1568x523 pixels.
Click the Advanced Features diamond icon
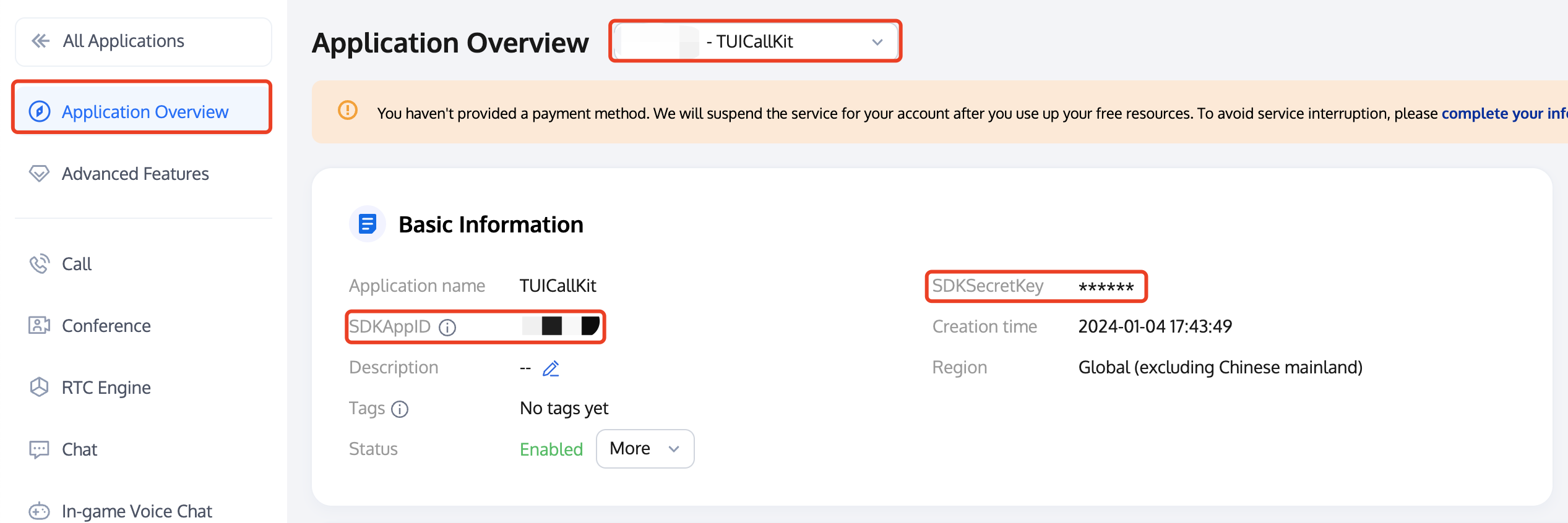(40, 174)
